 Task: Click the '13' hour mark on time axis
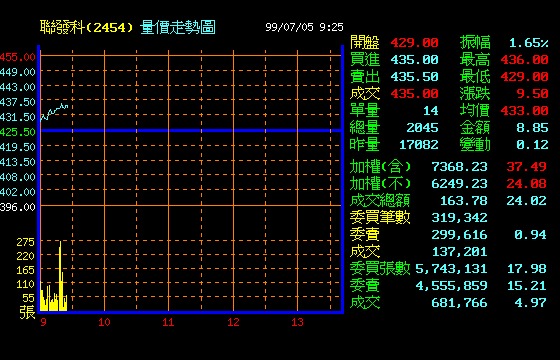pos(297,322)
